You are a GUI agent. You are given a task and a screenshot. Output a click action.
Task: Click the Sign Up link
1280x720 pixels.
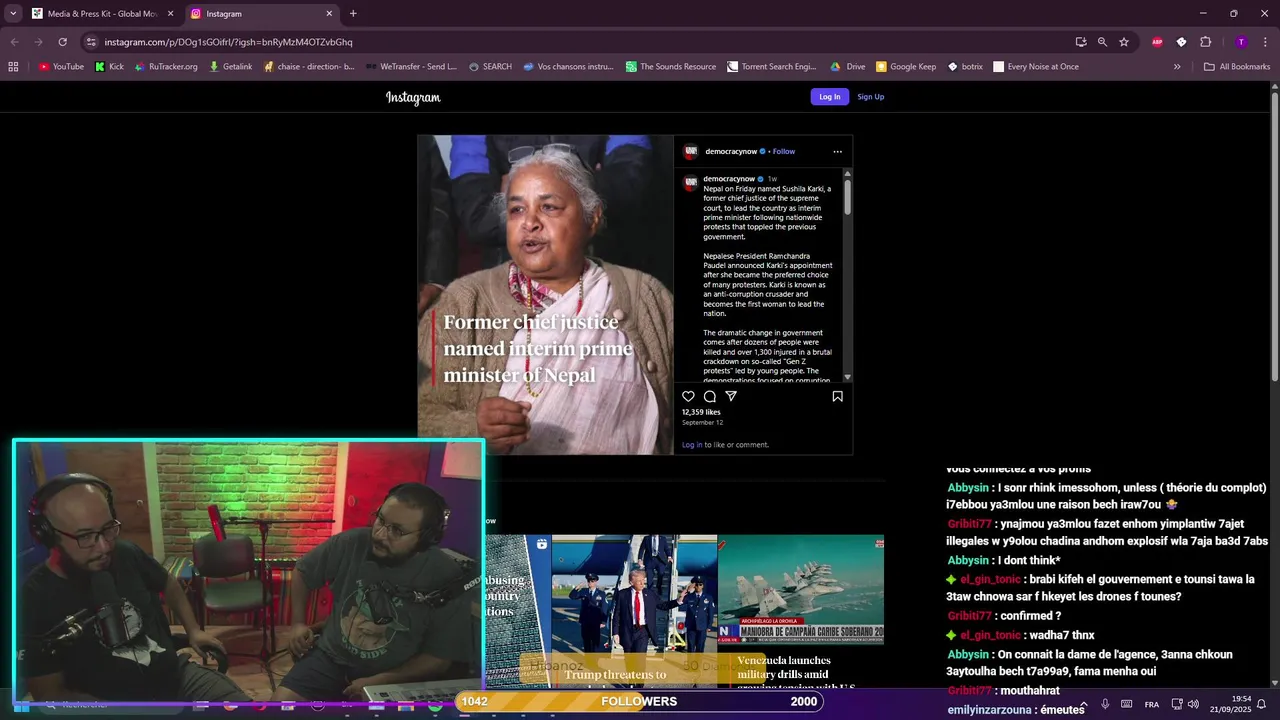[870, 97]
